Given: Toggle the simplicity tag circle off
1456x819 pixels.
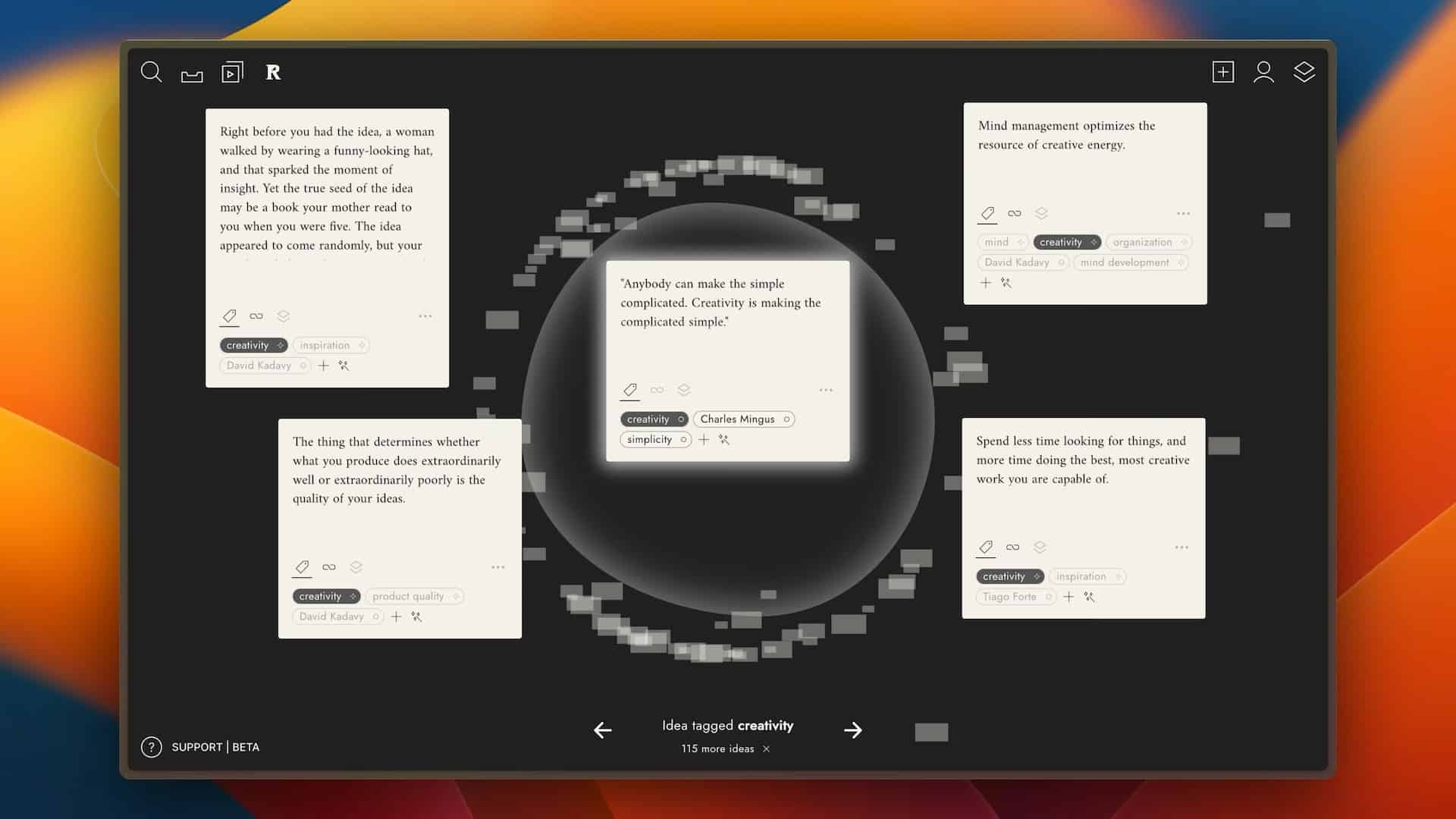Looking at the screenshot, I should coord(683,439).
